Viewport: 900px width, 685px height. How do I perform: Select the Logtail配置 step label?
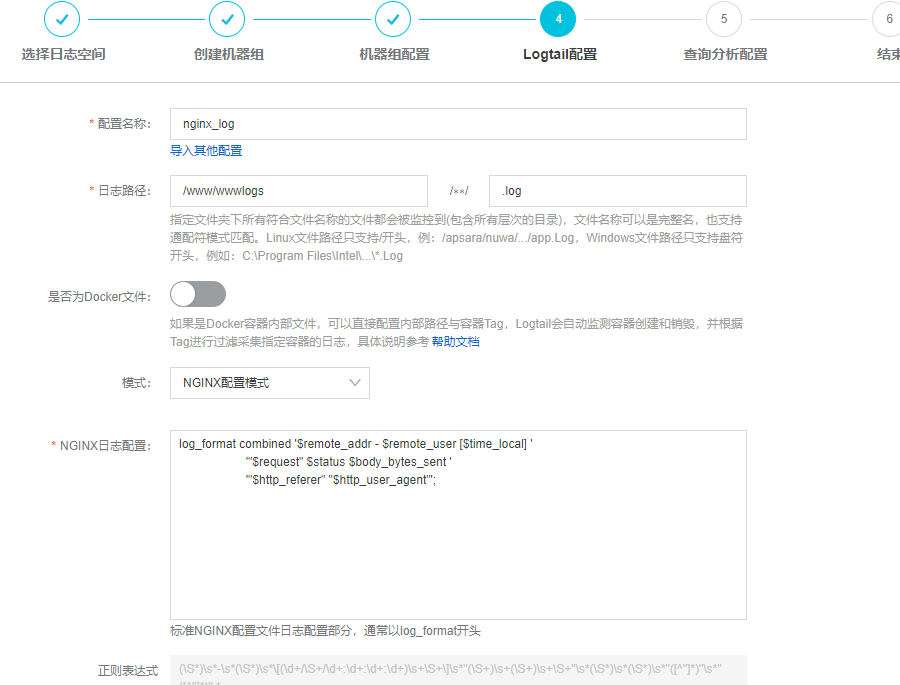coord(559,54)
